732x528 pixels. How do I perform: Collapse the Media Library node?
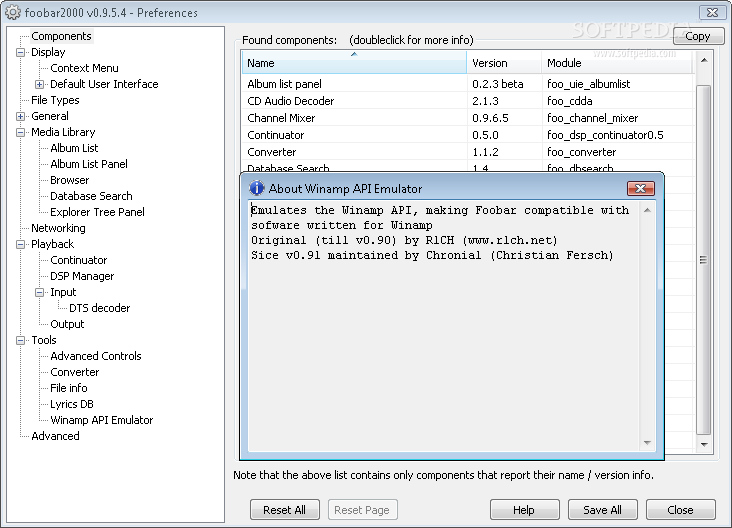click(21, 133)
